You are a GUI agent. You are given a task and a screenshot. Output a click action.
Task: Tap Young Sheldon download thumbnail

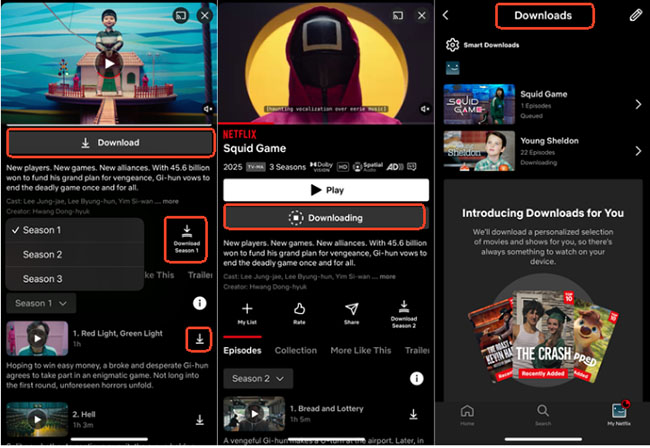479,151
